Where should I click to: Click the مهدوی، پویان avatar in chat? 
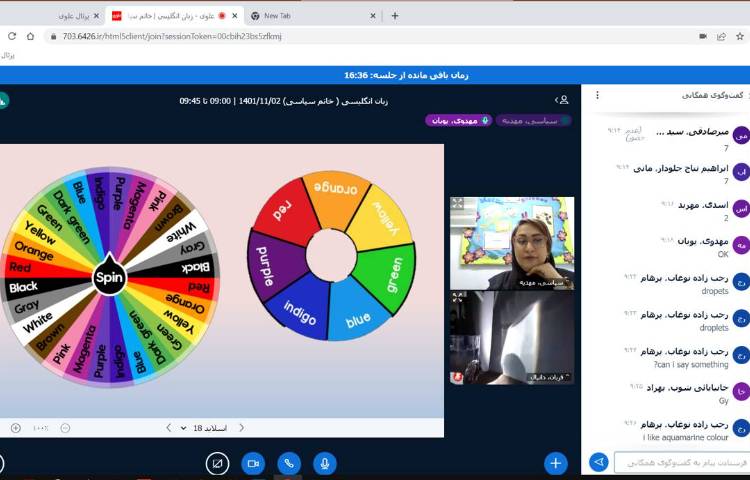point(741,246)
